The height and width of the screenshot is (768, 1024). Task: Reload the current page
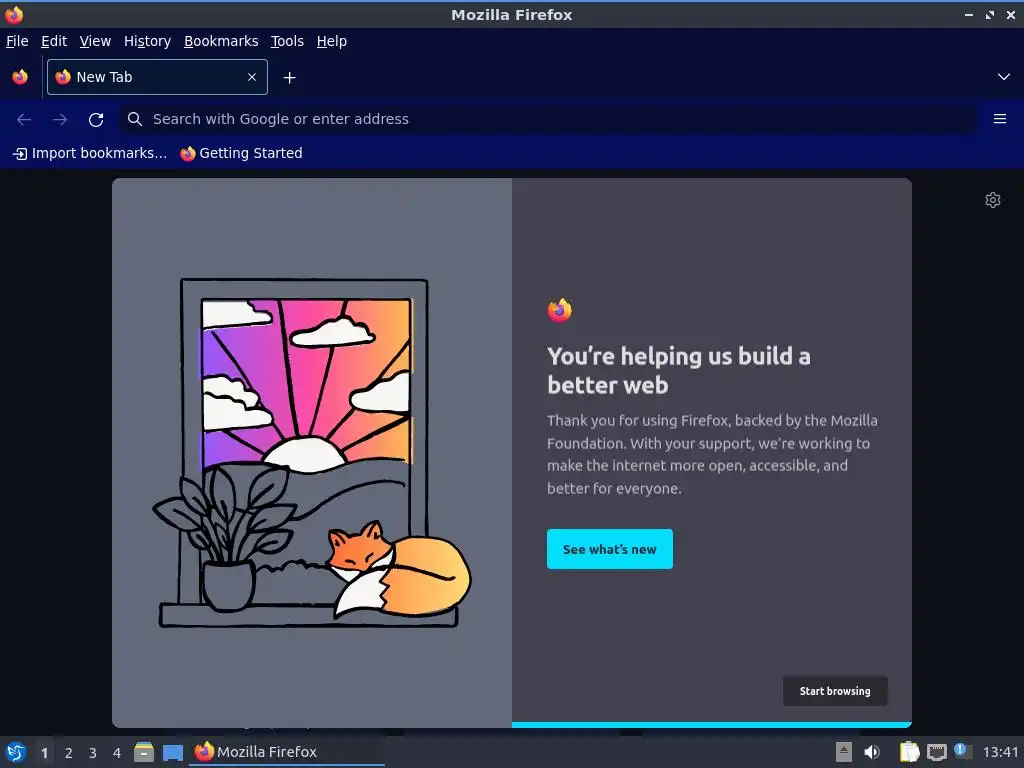coord(96,119)
